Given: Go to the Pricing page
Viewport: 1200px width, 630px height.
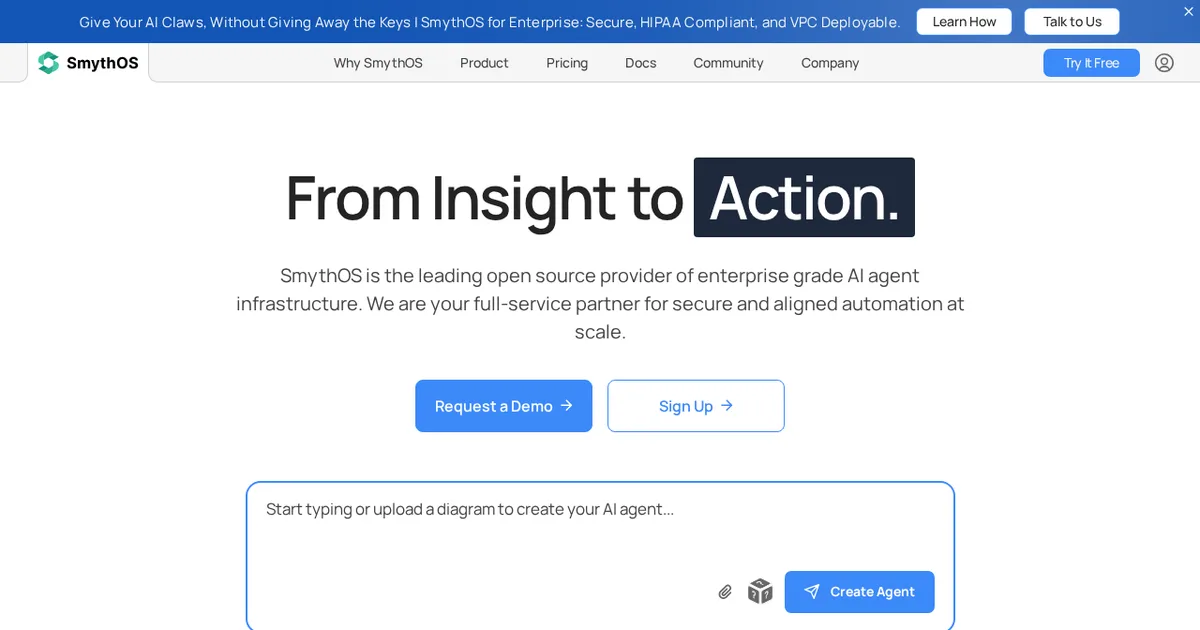Looking at the screenshot, I should tap(567, 63).
